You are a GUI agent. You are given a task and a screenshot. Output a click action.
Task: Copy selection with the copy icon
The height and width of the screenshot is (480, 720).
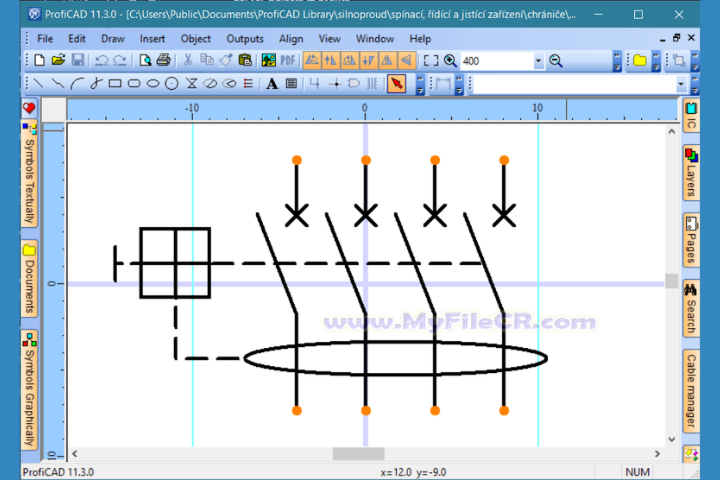coord(207,60)
